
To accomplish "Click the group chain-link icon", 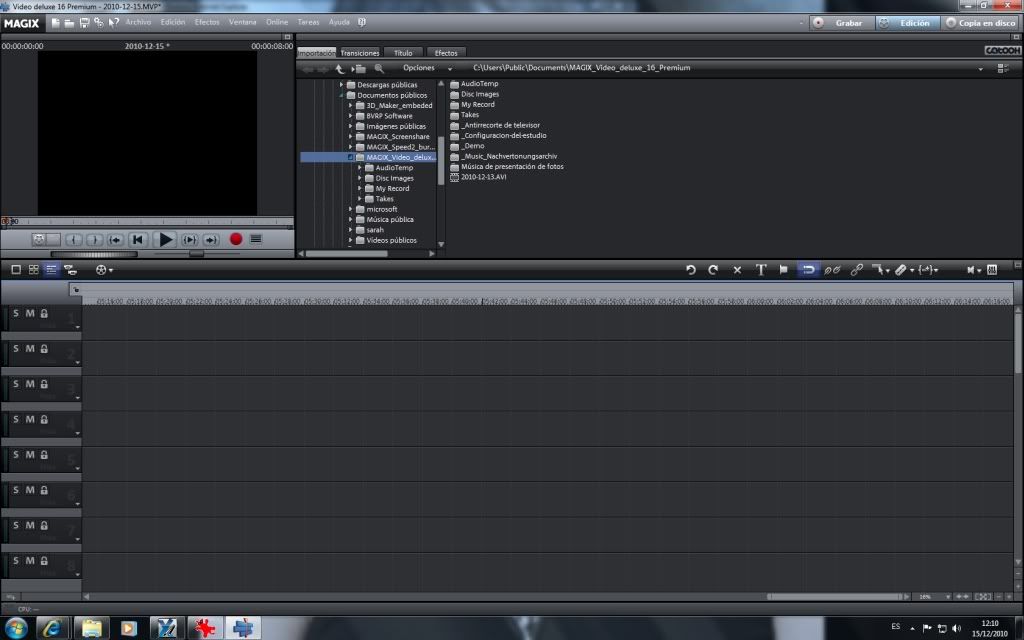I will point(857,270).
